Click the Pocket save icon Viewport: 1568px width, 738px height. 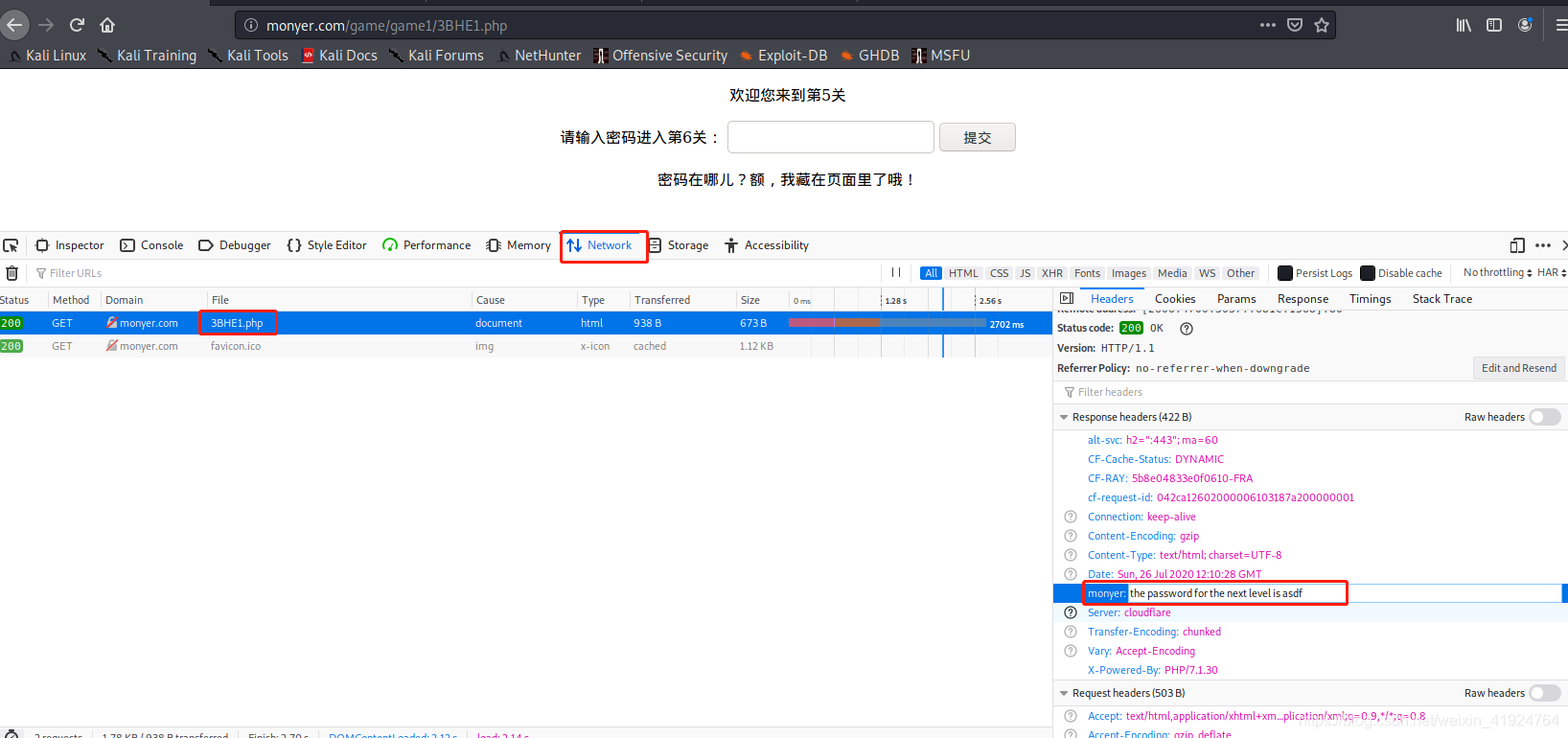(1295, 25)
